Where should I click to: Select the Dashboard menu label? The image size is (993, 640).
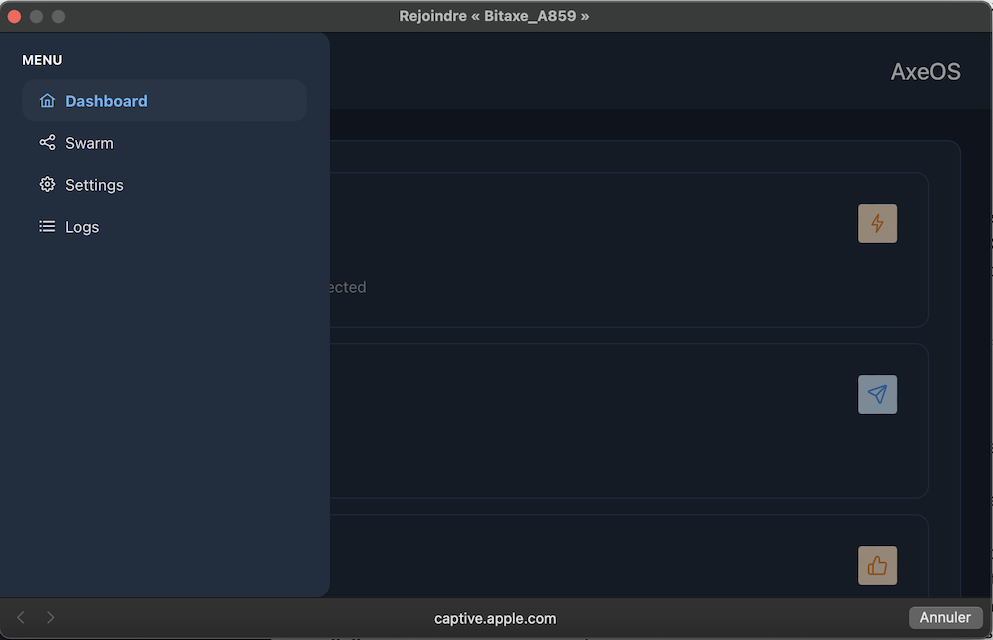click(x=106, y=101)
